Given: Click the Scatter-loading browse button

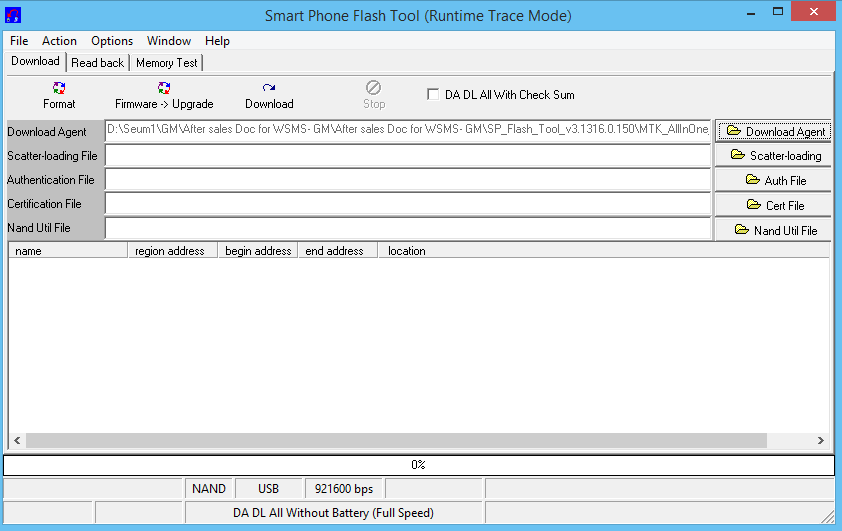Looking at the screenshot, I should 774,156.
